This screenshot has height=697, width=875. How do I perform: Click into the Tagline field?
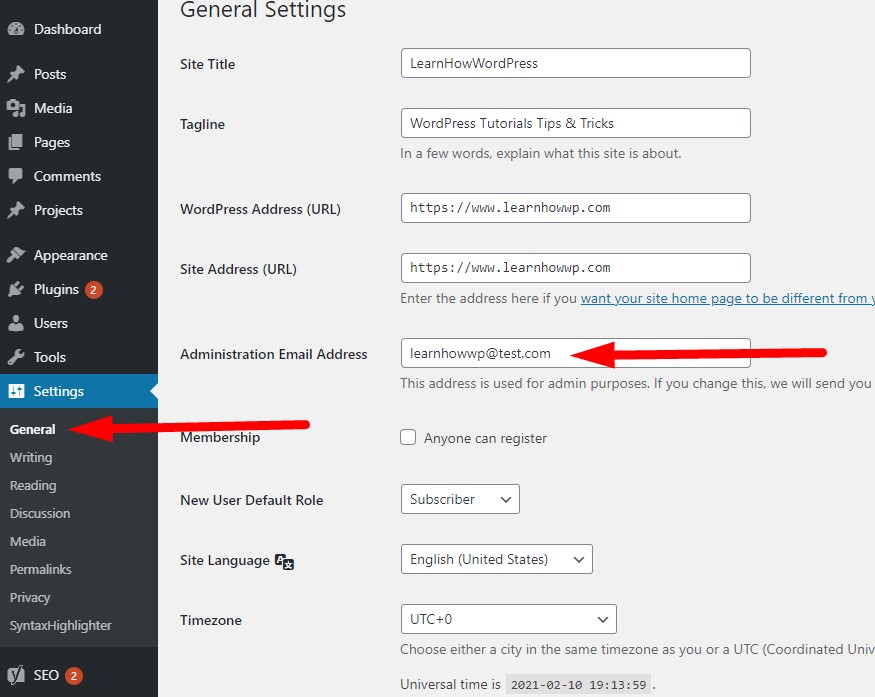click(575, 123)
